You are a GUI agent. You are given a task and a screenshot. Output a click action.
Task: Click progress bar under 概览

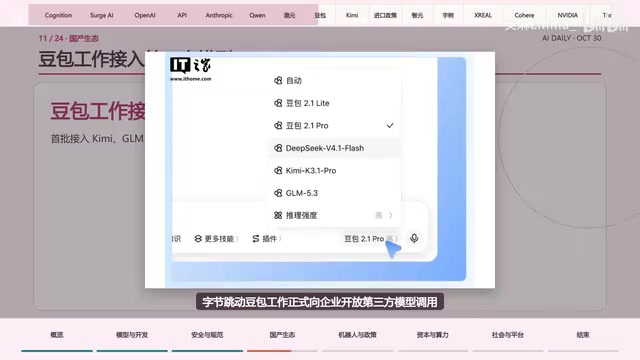click(57, 351)
